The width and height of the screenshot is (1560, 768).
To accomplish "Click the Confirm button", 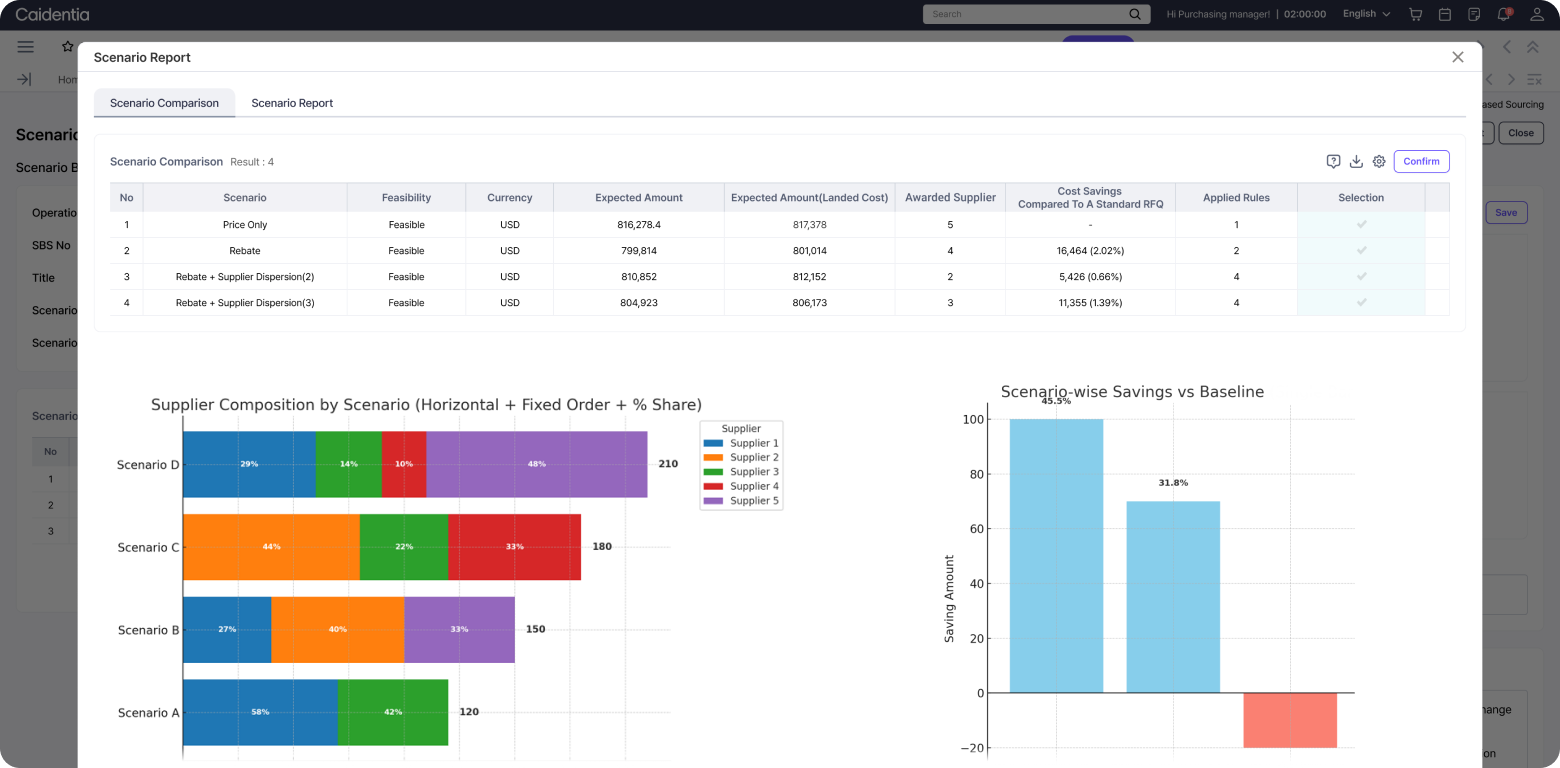I will tap(1421, 161).
